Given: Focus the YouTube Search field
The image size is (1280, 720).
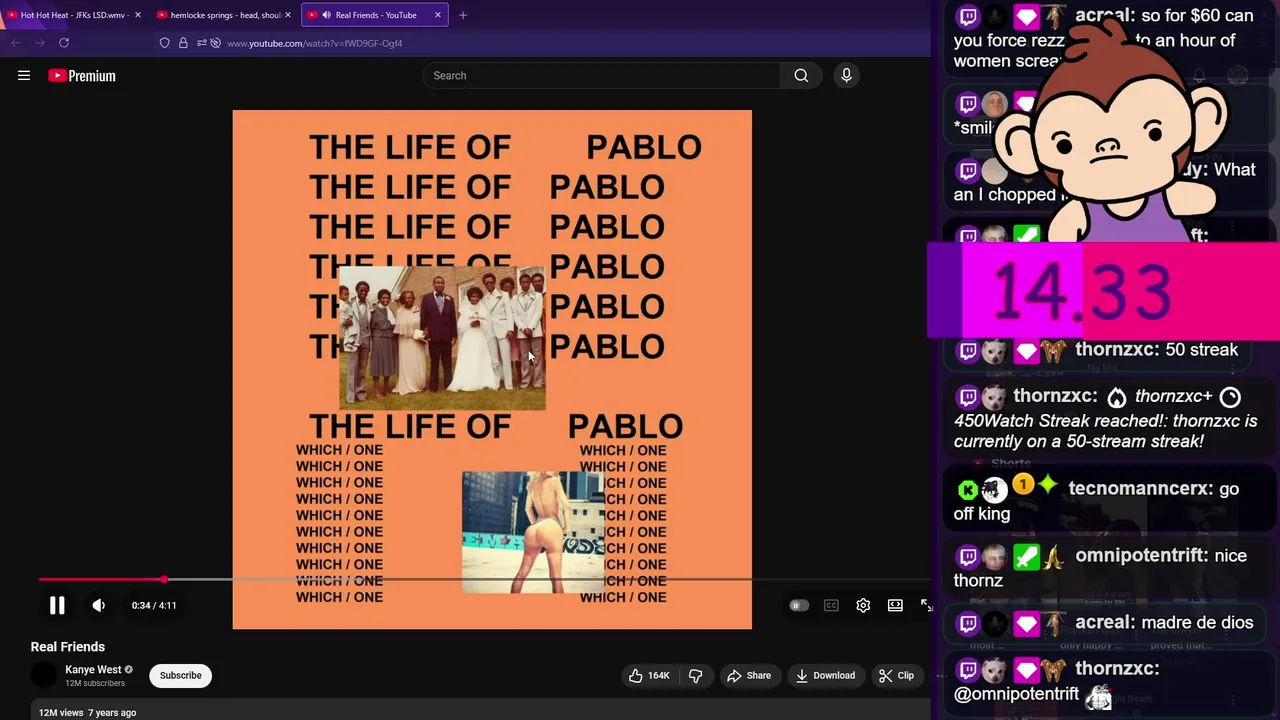Looking at the screenshot, I should pos(602,76).
